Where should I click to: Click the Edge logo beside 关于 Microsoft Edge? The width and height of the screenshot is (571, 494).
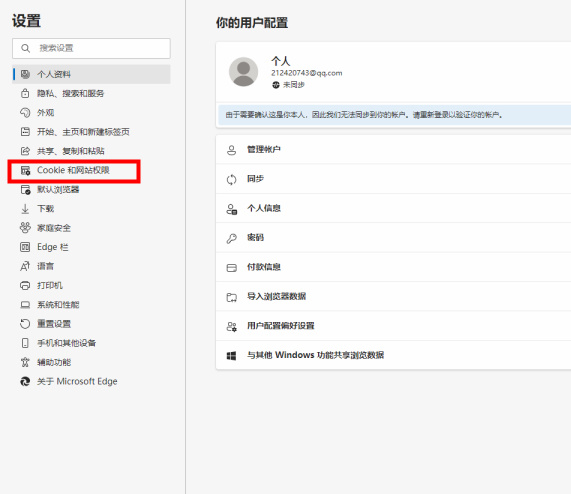pyautogui.click(x=25, y=382)
